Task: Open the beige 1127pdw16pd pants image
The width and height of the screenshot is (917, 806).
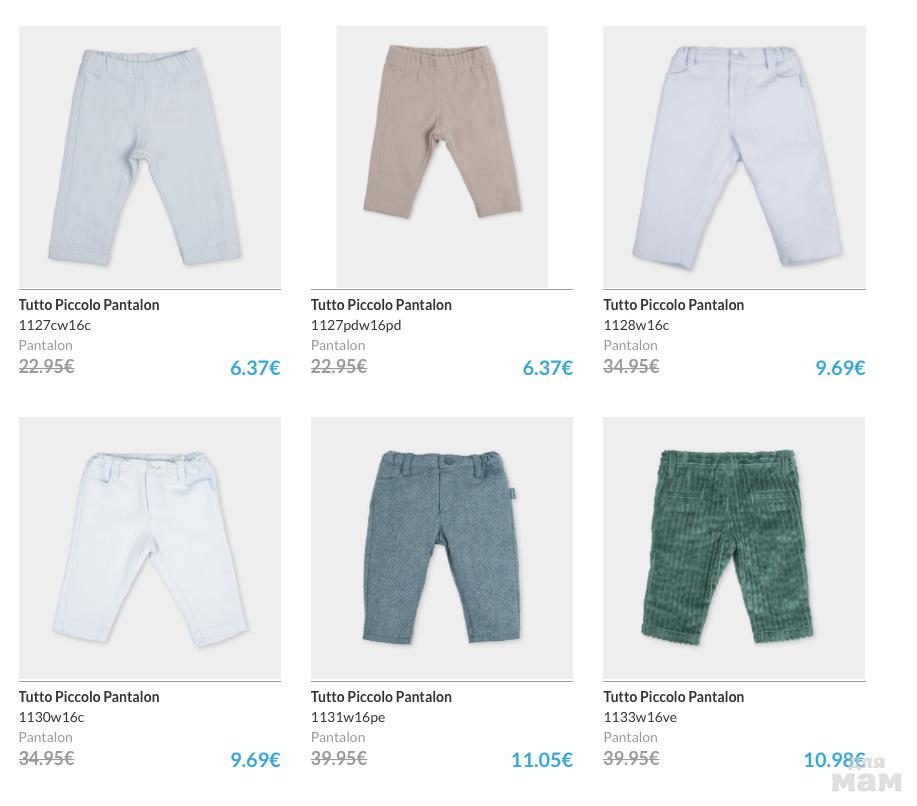Action: point(442,157)
